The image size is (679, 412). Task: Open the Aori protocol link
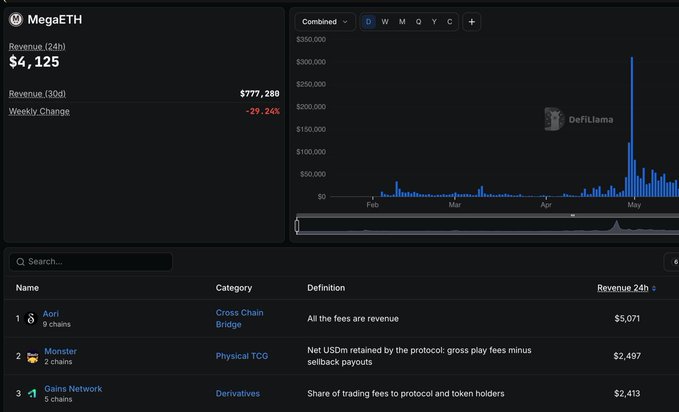coord(51,314)
